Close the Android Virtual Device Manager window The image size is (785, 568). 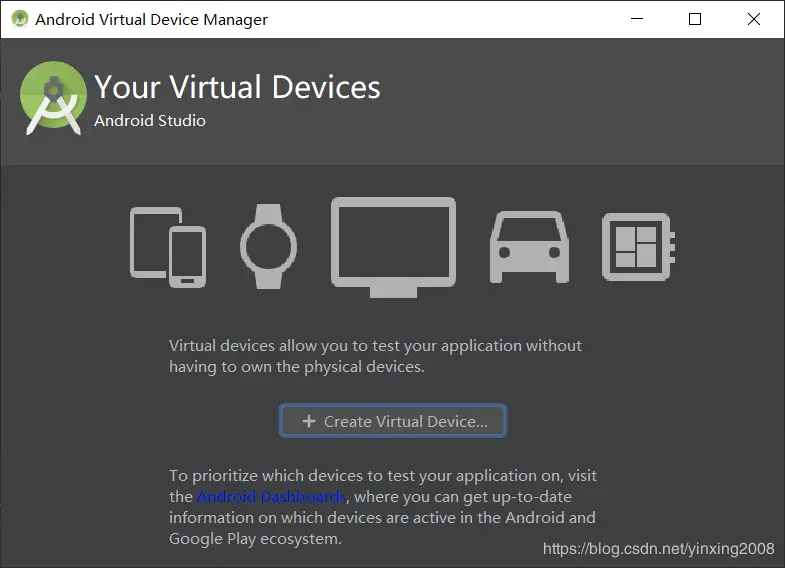click(753, 19)
